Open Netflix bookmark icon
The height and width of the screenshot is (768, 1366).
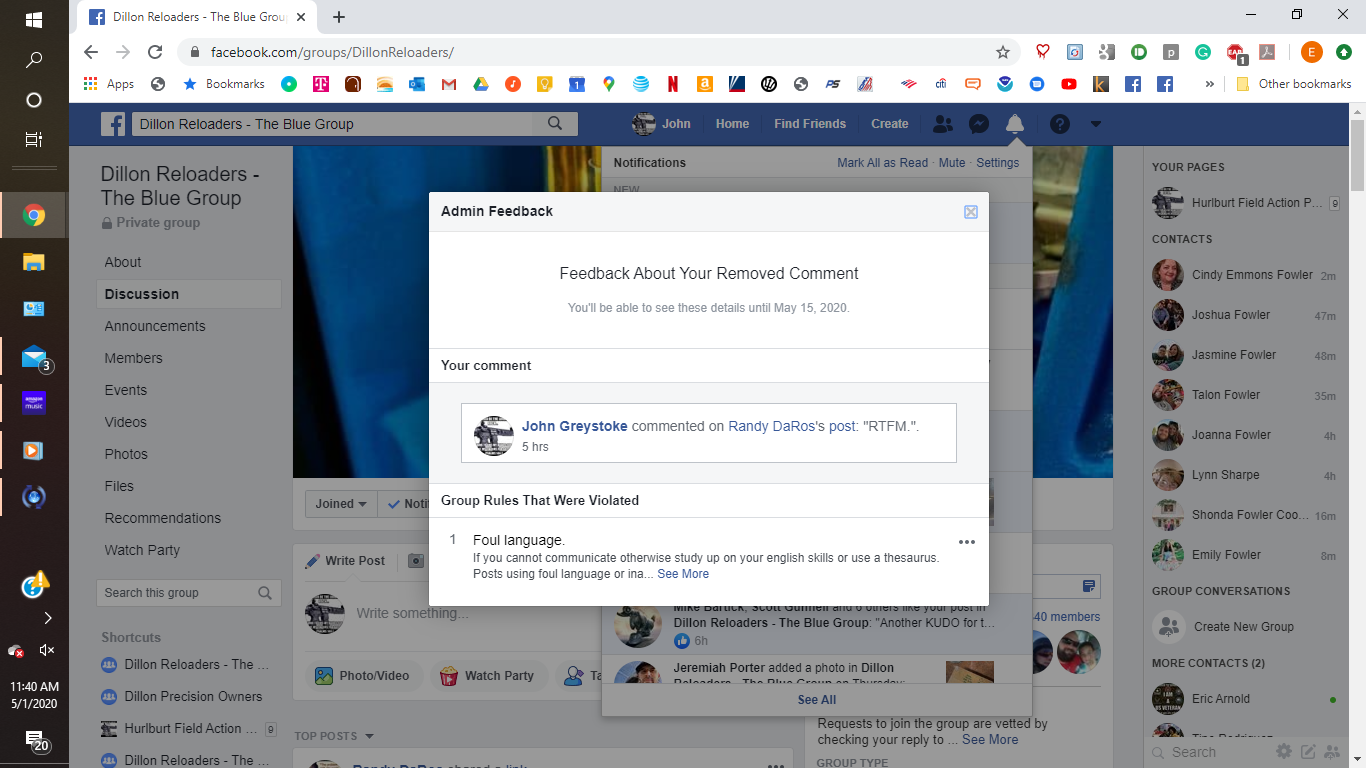click(x=673, y=84)
